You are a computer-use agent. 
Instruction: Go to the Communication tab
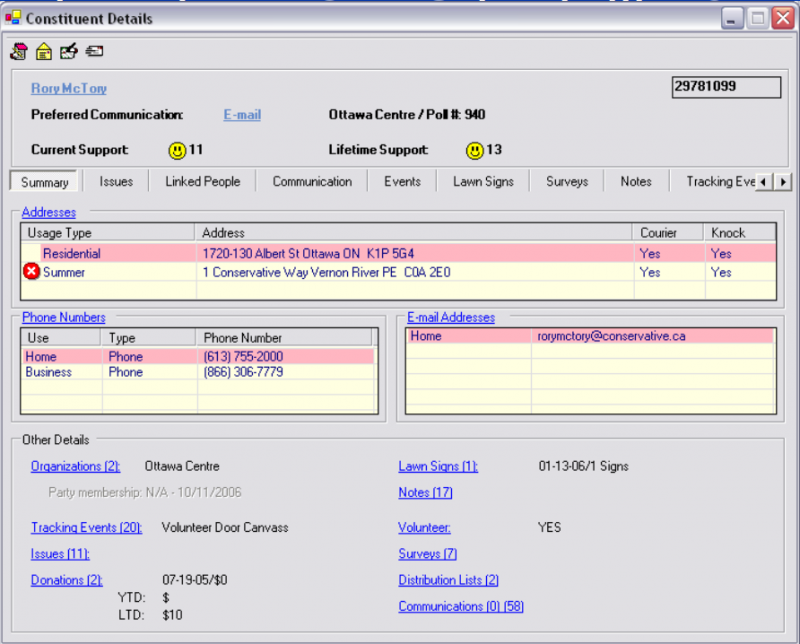tap(312, 181)
